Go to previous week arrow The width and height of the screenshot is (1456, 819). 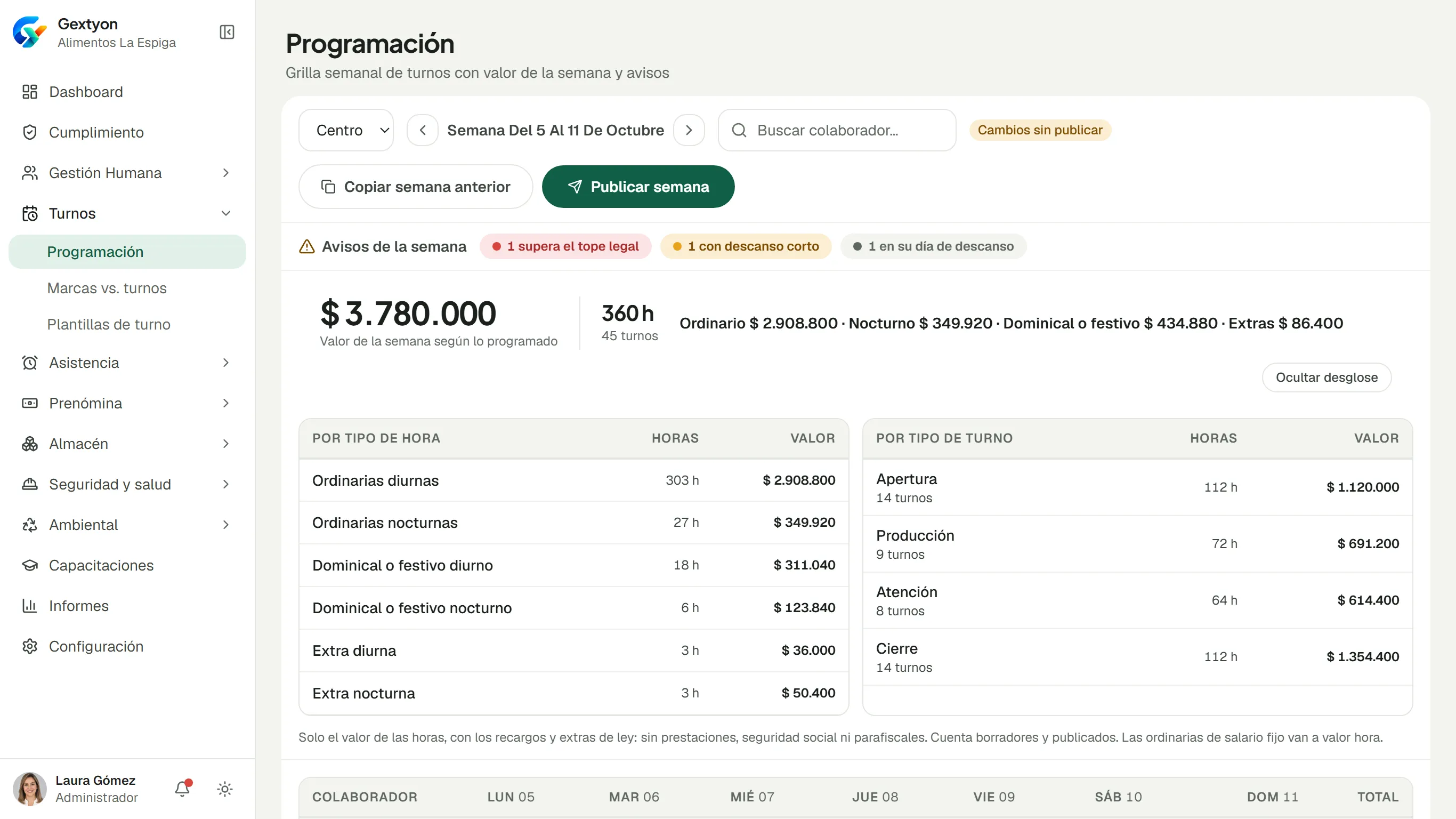click(x=422, y=130)
